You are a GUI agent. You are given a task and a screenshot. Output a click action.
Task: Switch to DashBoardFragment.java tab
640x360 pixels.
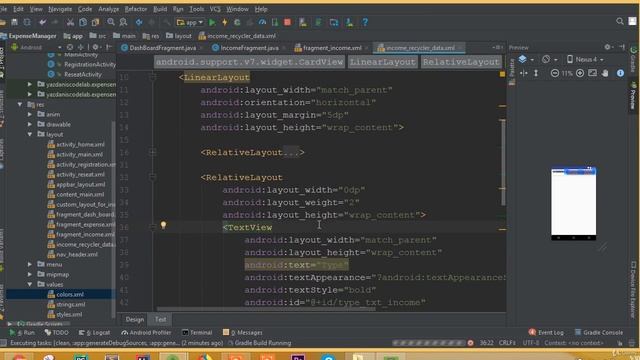[x=162, y=48]
